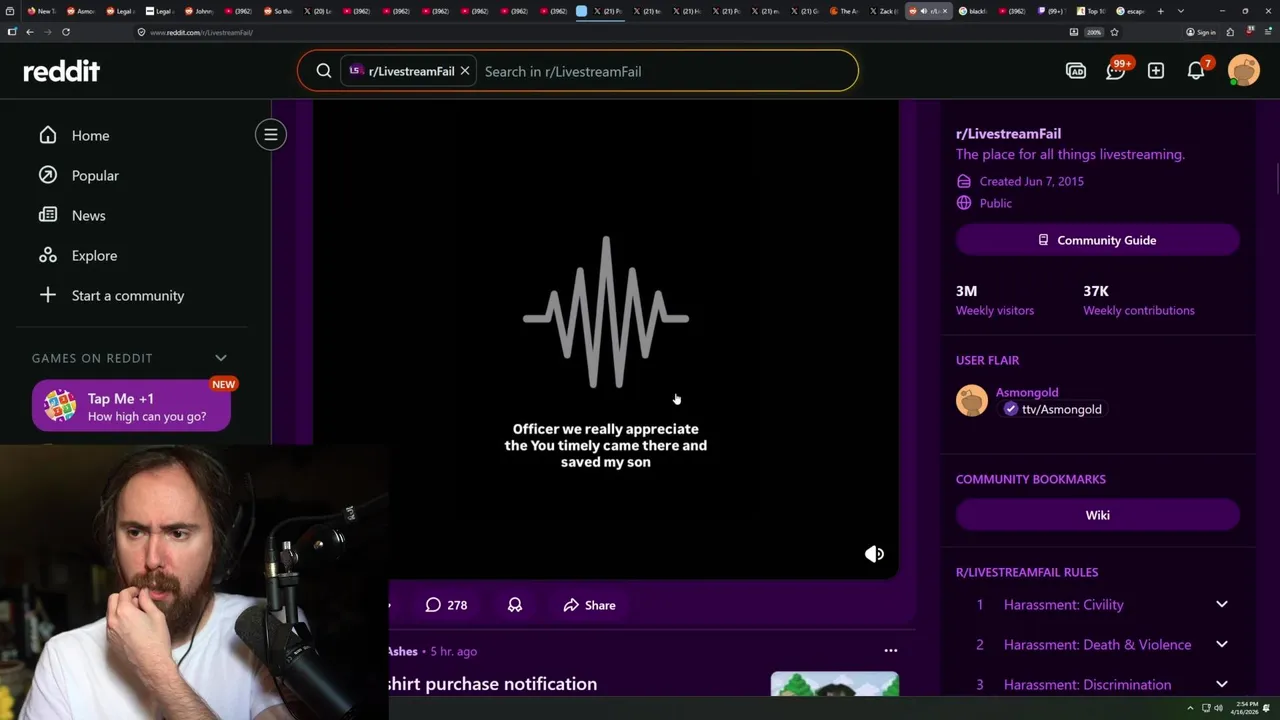Viewport: 1280px width, 720px height.
Task: Play the audio waveform video
Action: click(x=606, y=313)
